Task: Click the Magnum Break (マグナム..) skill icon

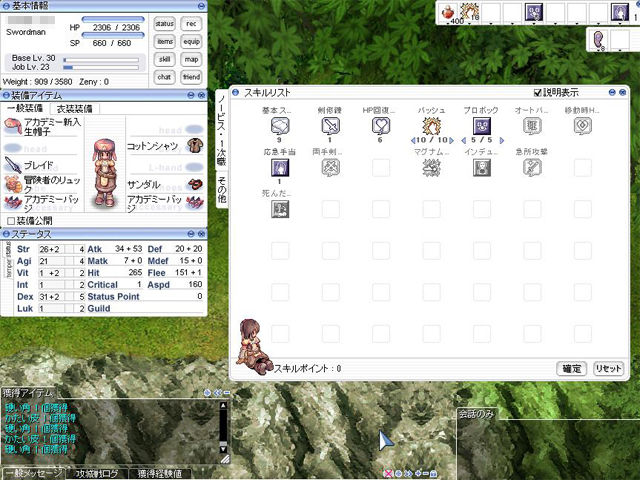Action: tap(431, 168)
